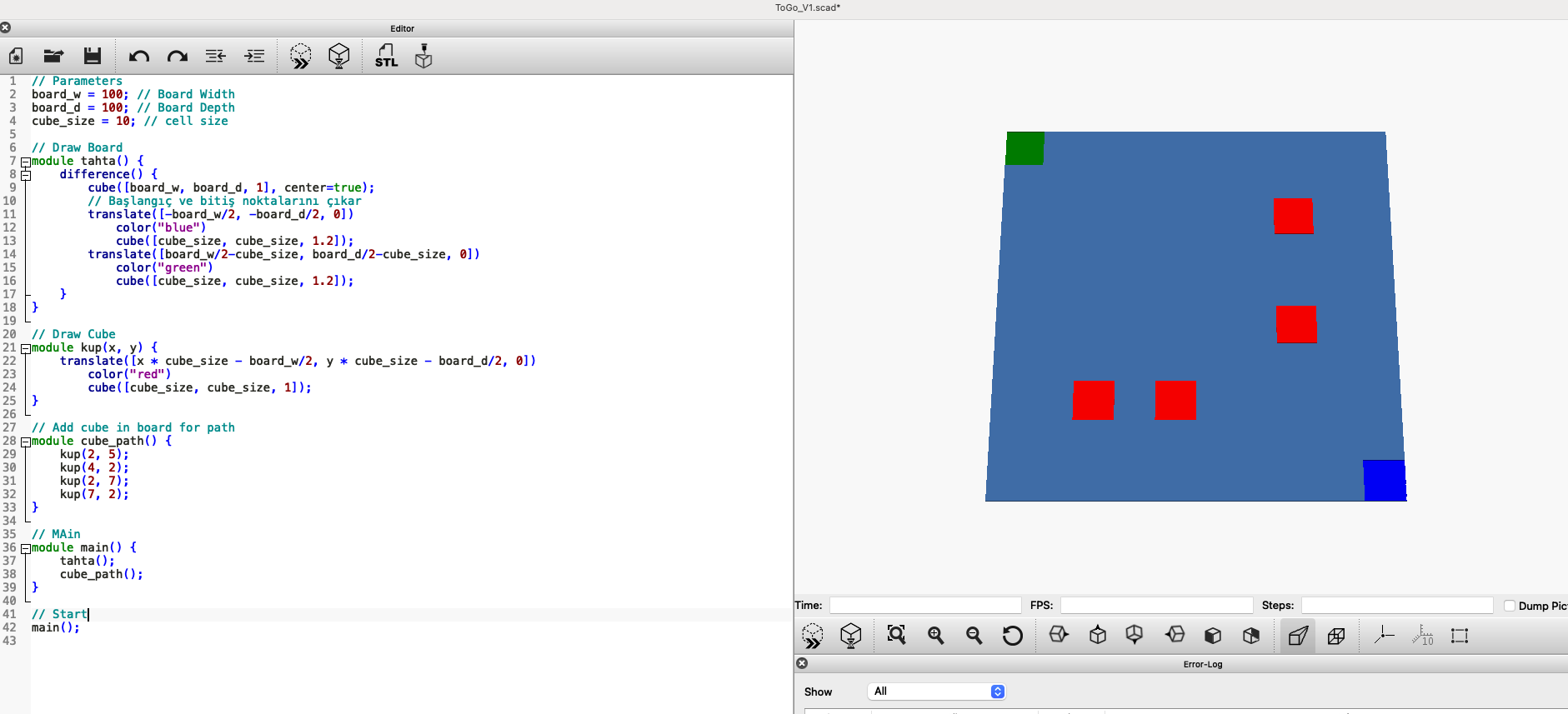Create a new file in the editor toolbar
This screenshot has width=1568, height=714.
coord(16,56)
